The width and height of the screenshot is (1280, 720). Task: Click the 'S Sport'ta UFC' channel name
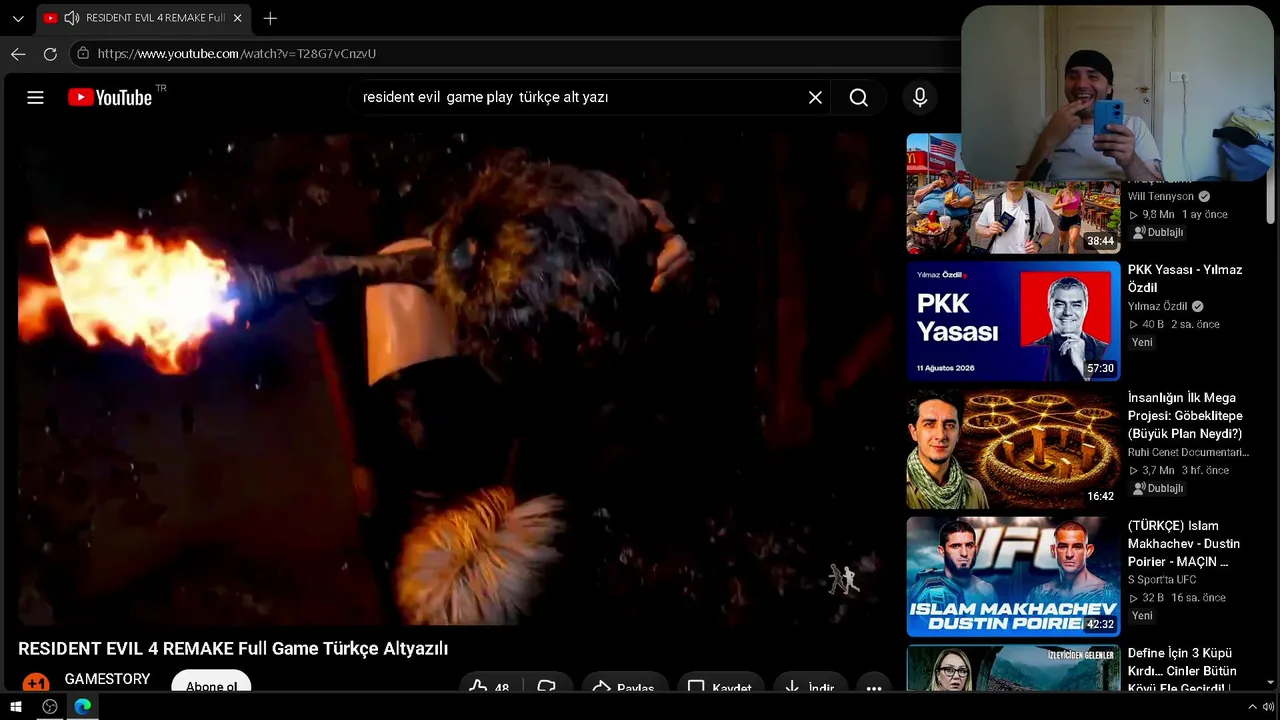coord(1162,580)
